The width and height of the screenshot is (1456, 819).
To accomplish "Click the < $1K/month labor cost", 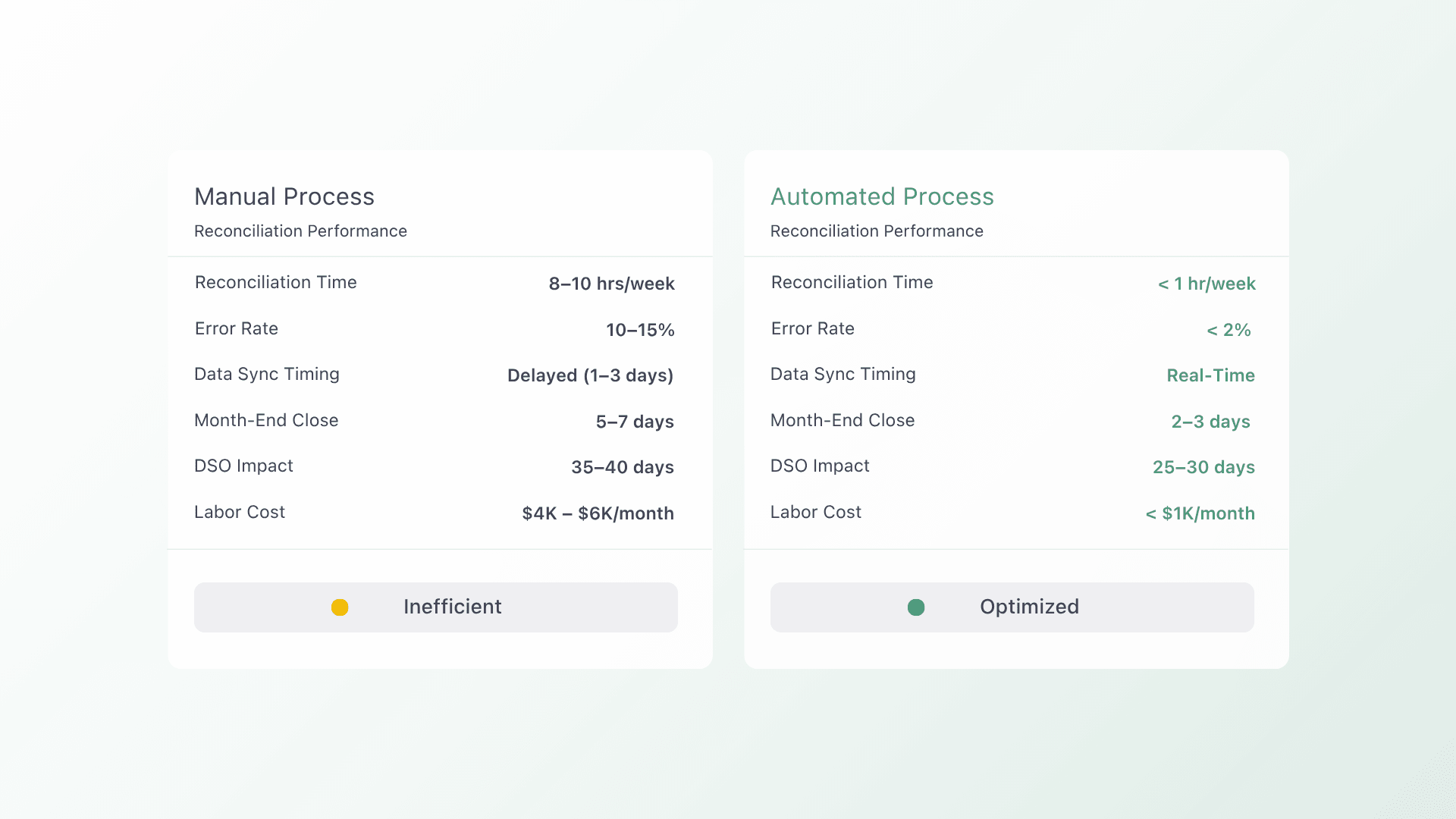I will (1200, 513).
